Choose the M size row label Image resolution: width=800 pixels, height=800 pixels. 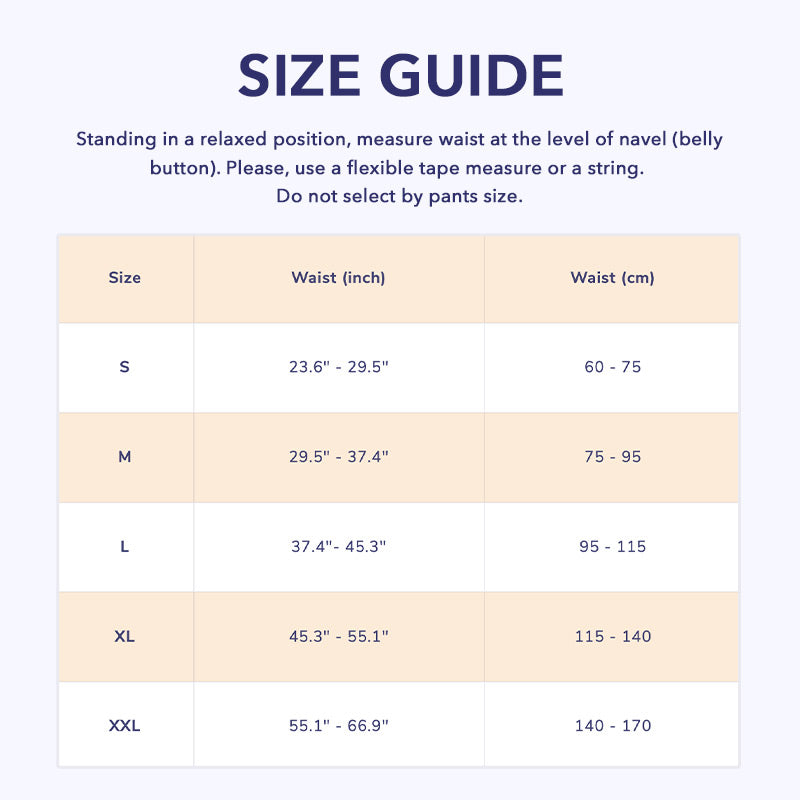click(x=125, y=457)
